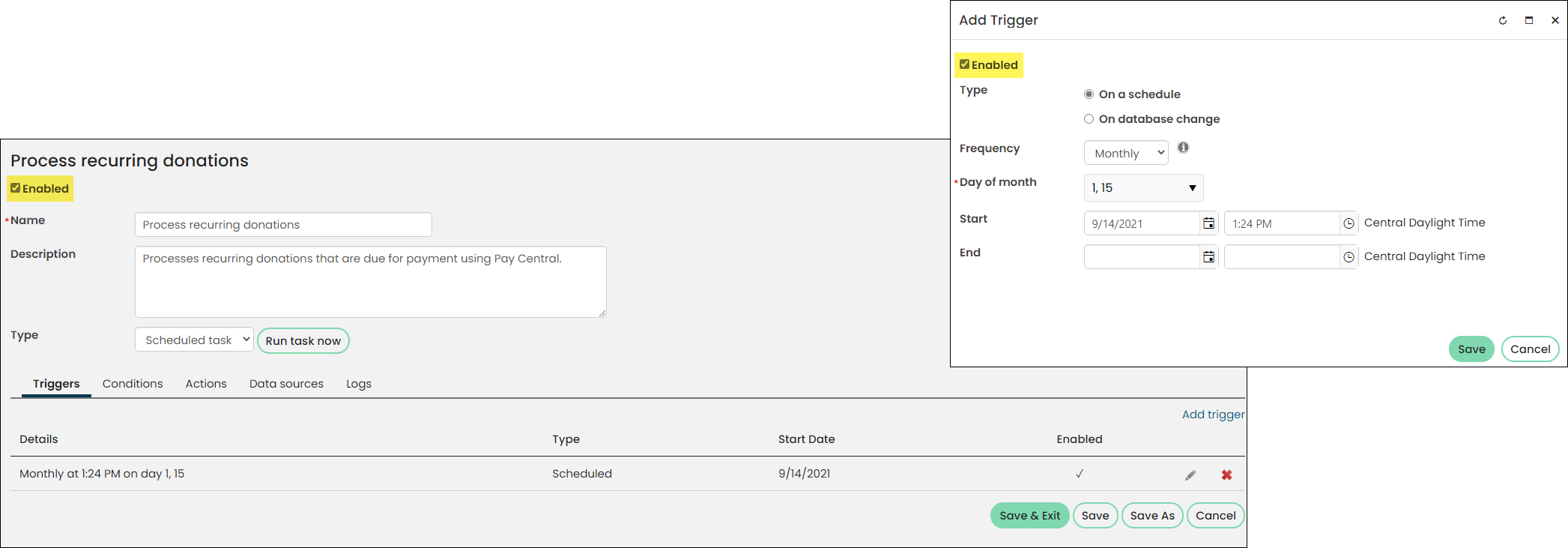This screenshot has height=548, width=1568.
Task: Open the Start time clock picker
Action: [x=1348, y=223]
